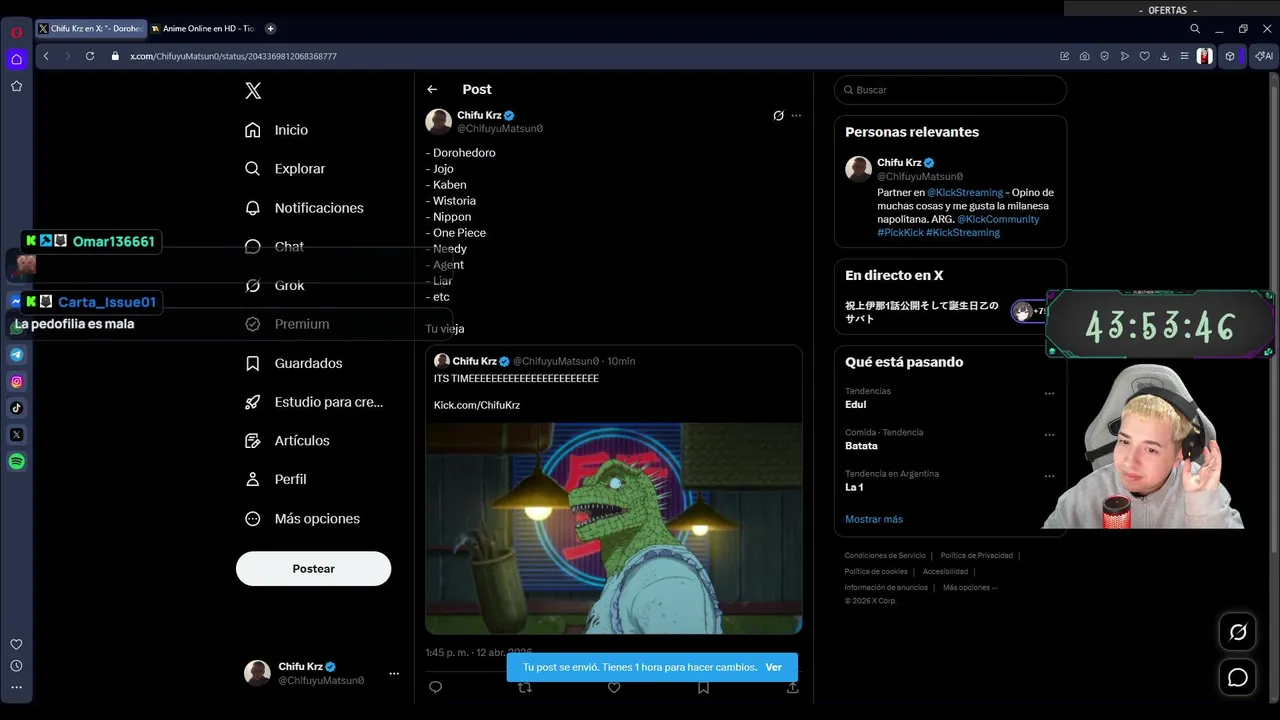The image size is (1280, 720).
Task: Open X panel in the Opera sidebar
Action: tap(16, 435)
